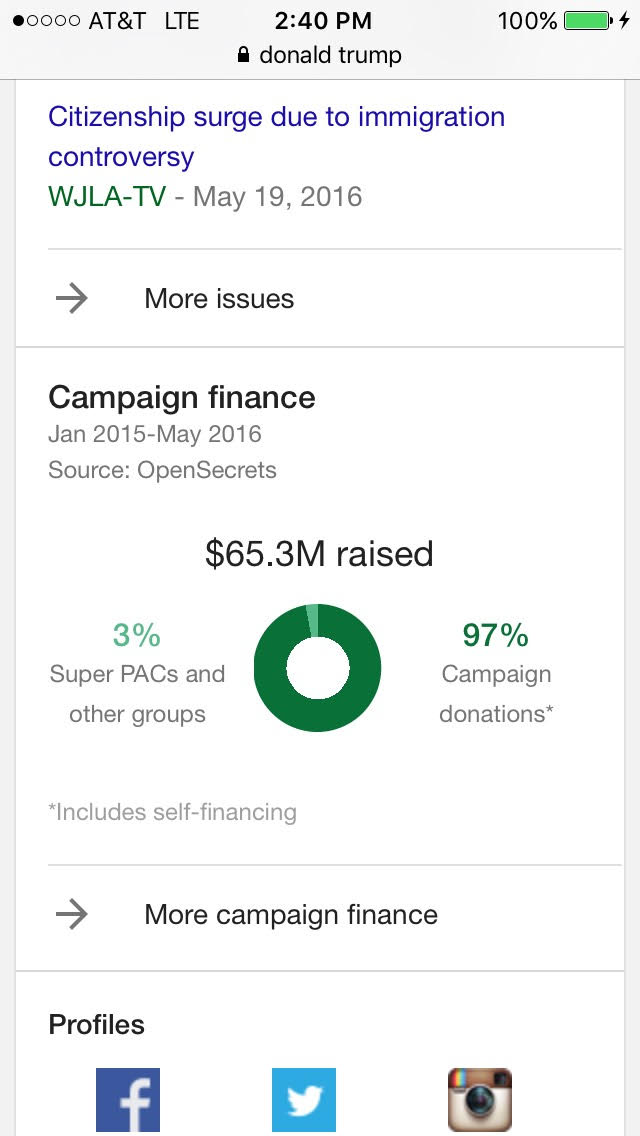The image size is (640, 1136).
Task: Select the 97% Campaign donations figure
Action: 496,635
